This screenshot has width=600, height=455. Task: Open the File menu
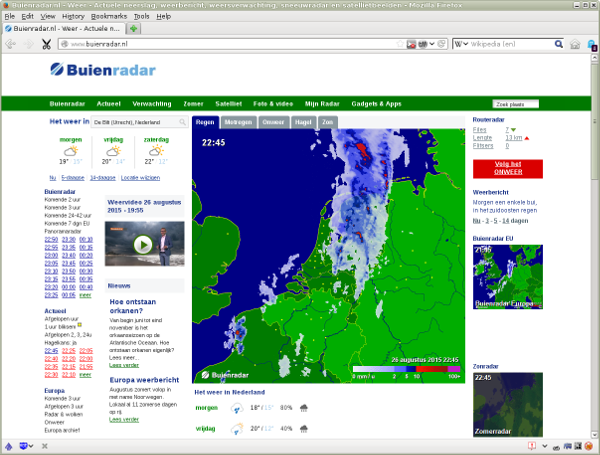(x=10, y=16)
